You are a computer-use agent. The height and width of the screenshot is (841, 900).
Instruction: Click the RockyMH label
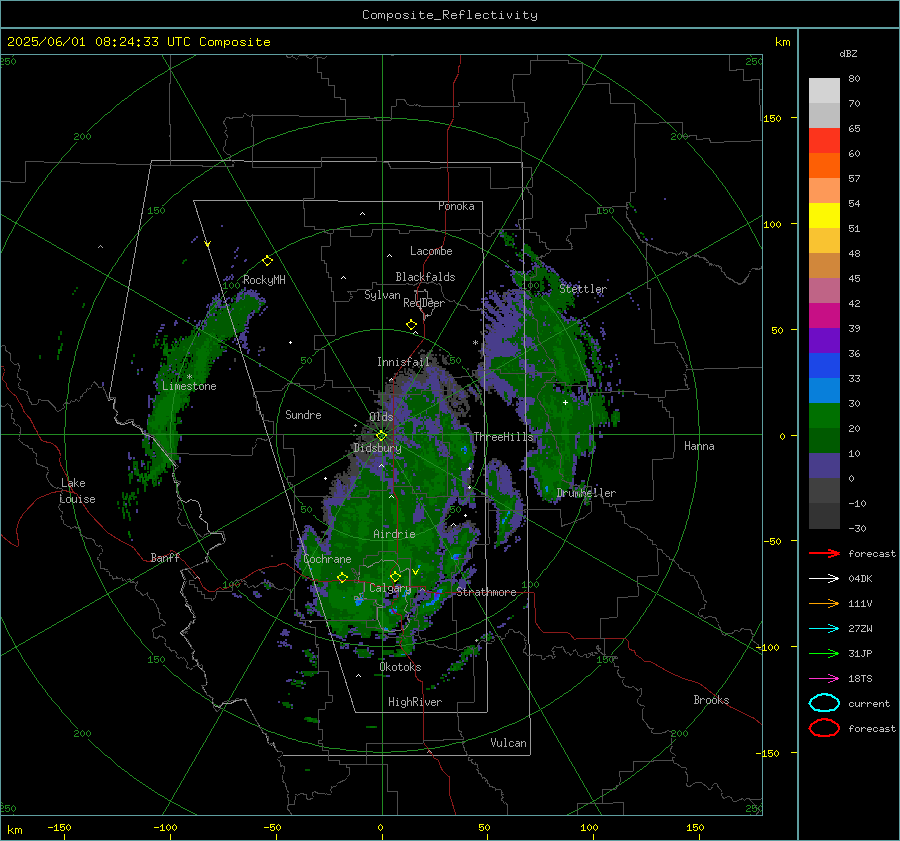[x=264, y=280]
